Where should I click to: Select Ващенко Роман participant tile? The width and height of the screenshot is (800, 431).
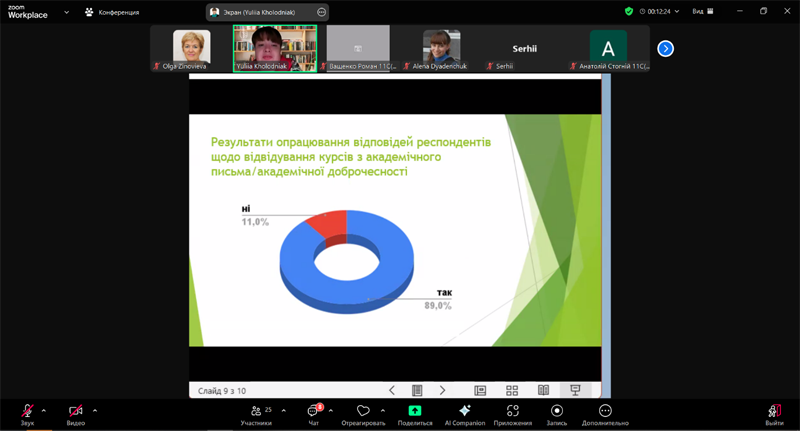coord(358,49)
